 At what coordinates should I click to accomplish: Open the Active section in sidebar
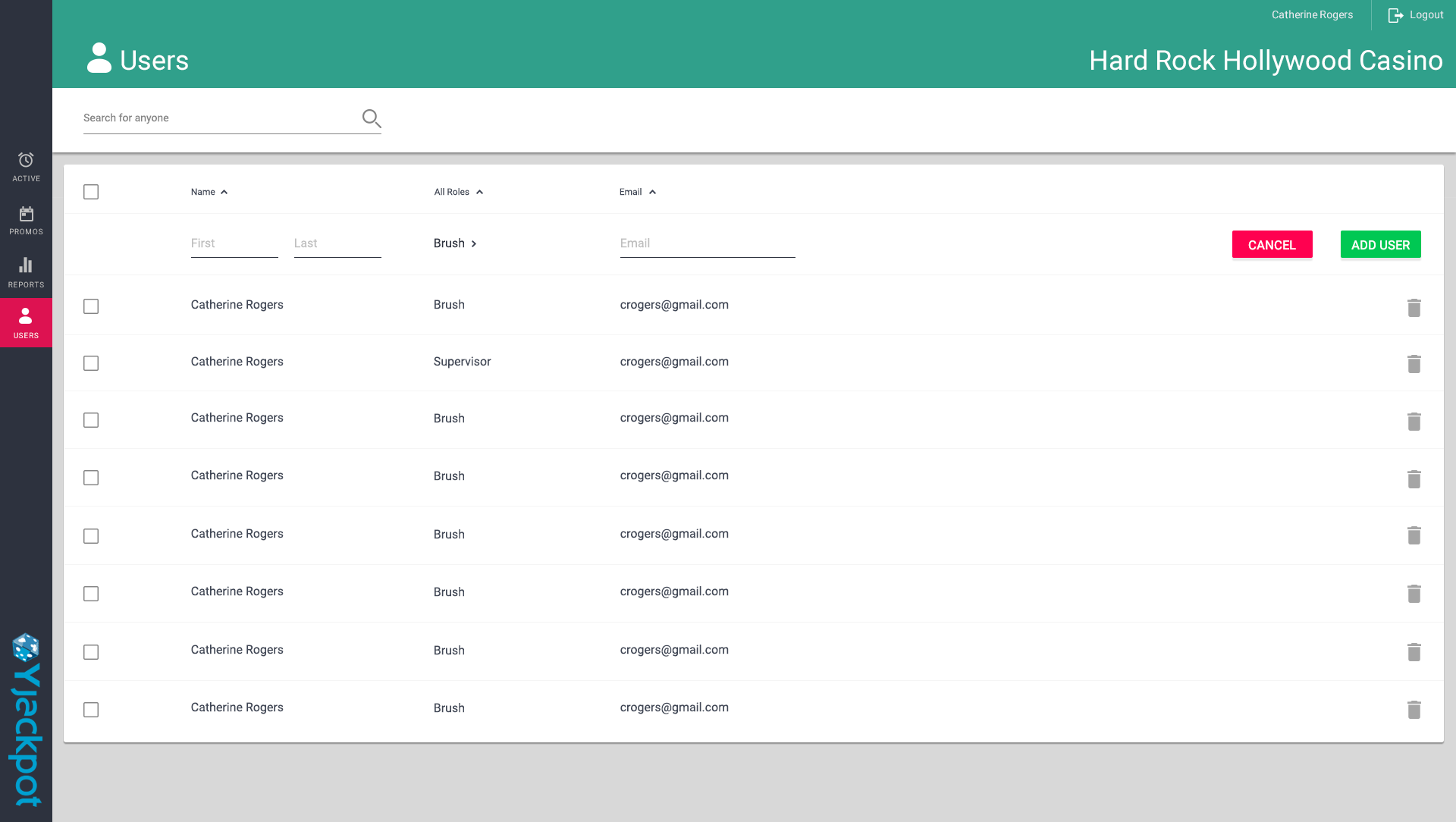point(26,167)
